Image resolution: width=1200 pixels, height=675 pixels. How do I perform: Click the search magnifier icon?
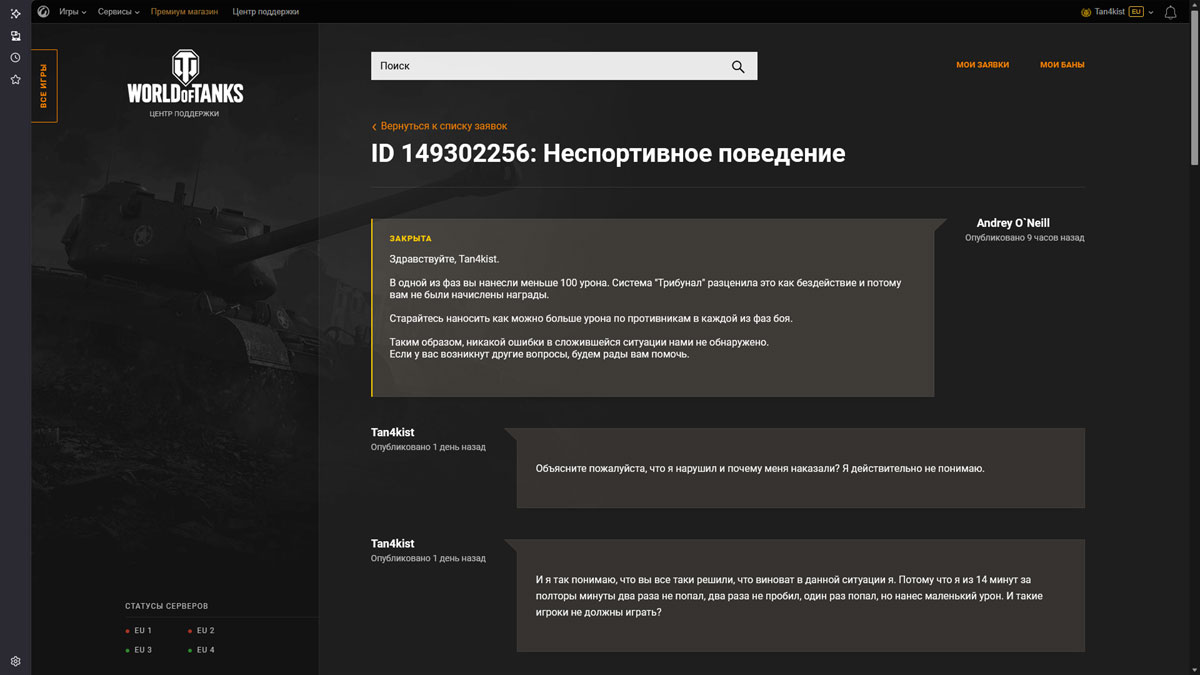click(738, 66)
